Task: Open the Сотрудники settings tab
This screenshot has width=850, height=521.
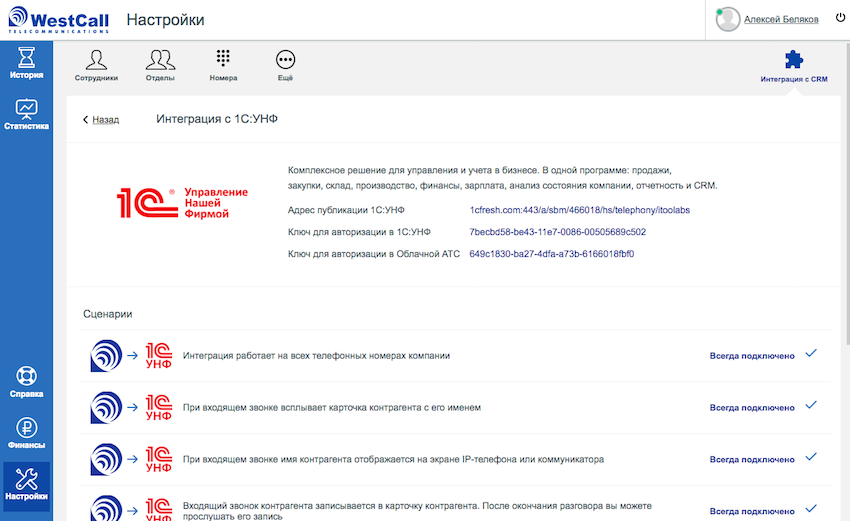Action: (96, 66)
